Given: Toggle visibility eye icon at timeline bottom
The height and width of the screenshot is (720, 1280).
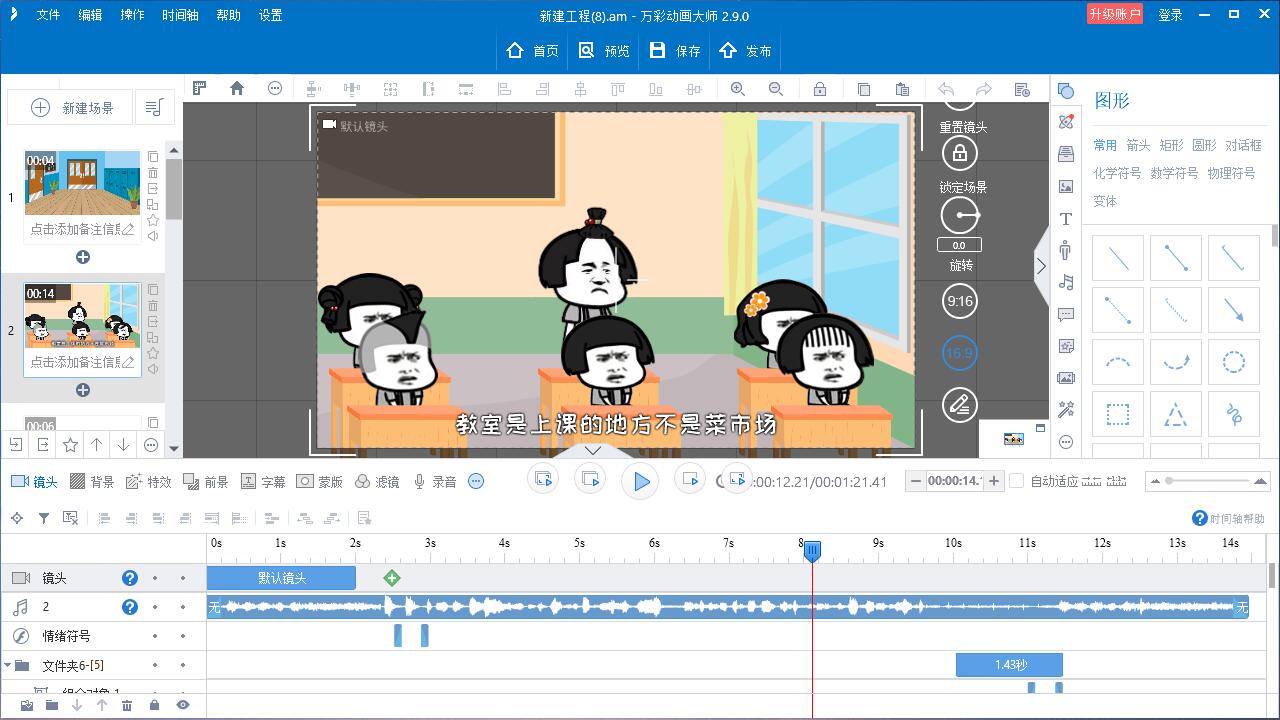Looking at the screenshot, I should [x=183, y=706].
